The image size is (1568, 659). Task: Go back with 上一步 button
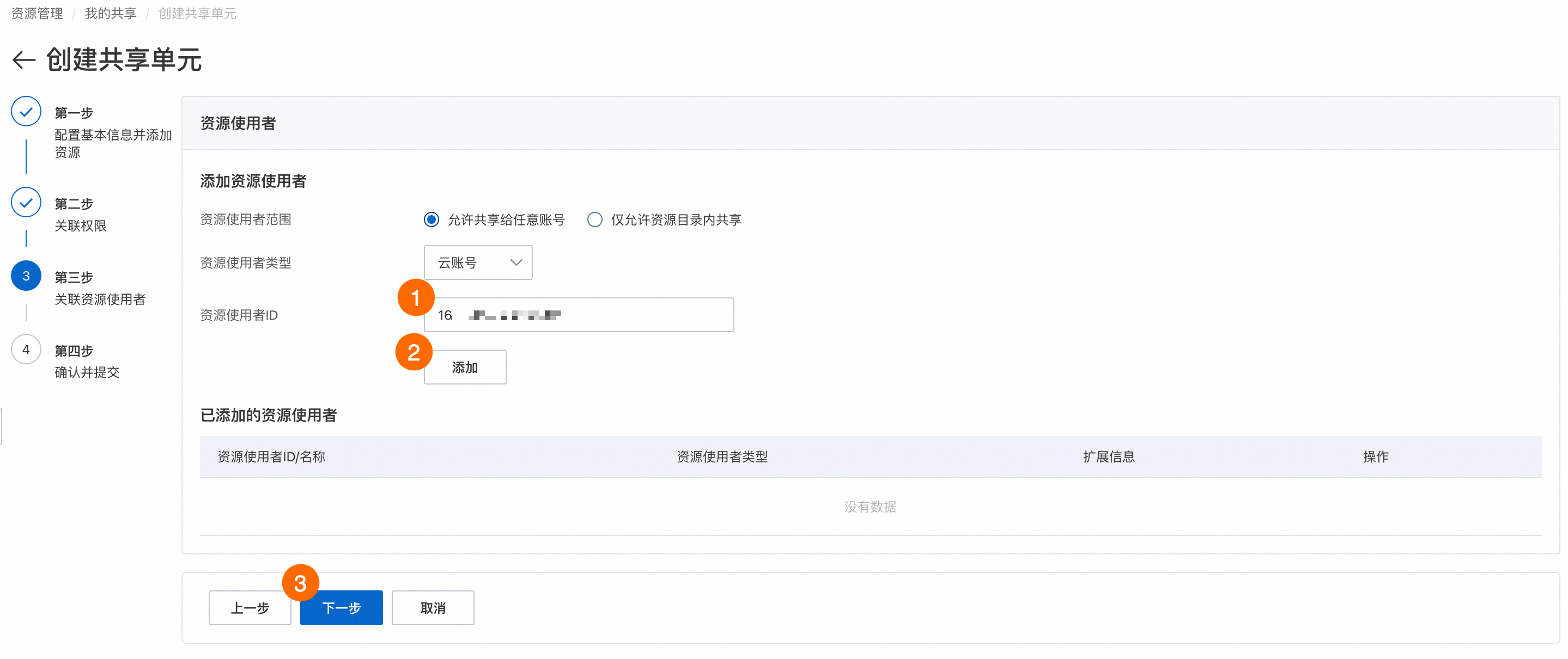(250, 608)
